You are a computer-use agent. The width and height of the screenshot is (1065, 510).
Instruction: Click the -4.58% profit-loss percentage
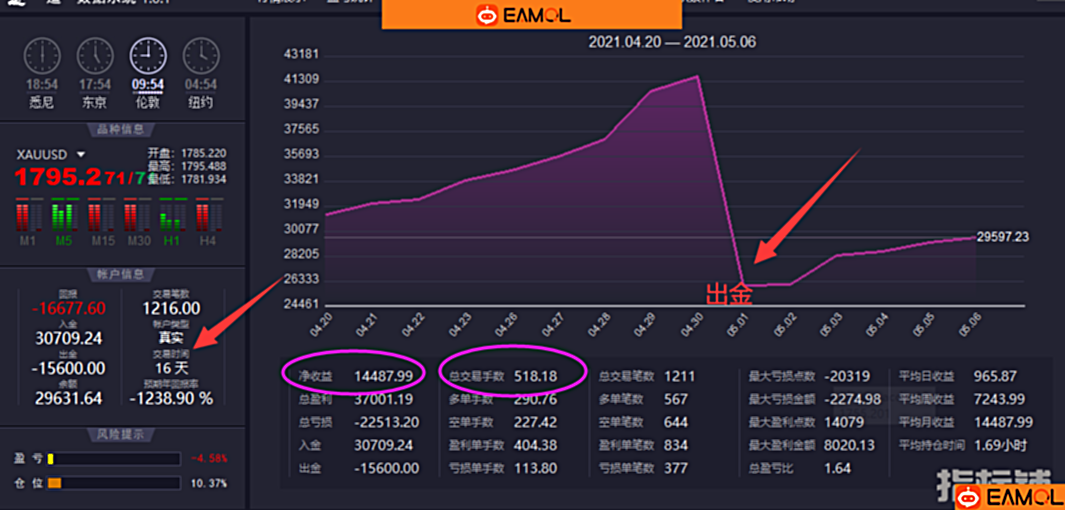209,459
